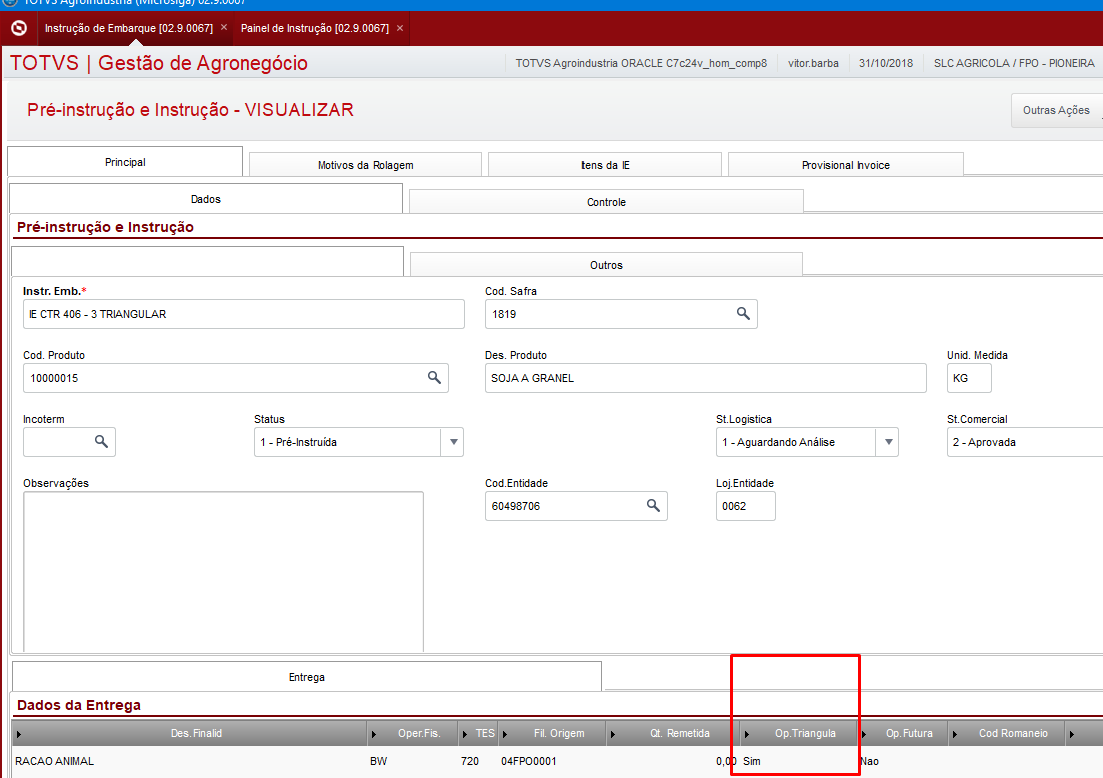This screenshot has height=778, width=1103.
Task: Click the vitor.barba user label
Action: point(813,63)
